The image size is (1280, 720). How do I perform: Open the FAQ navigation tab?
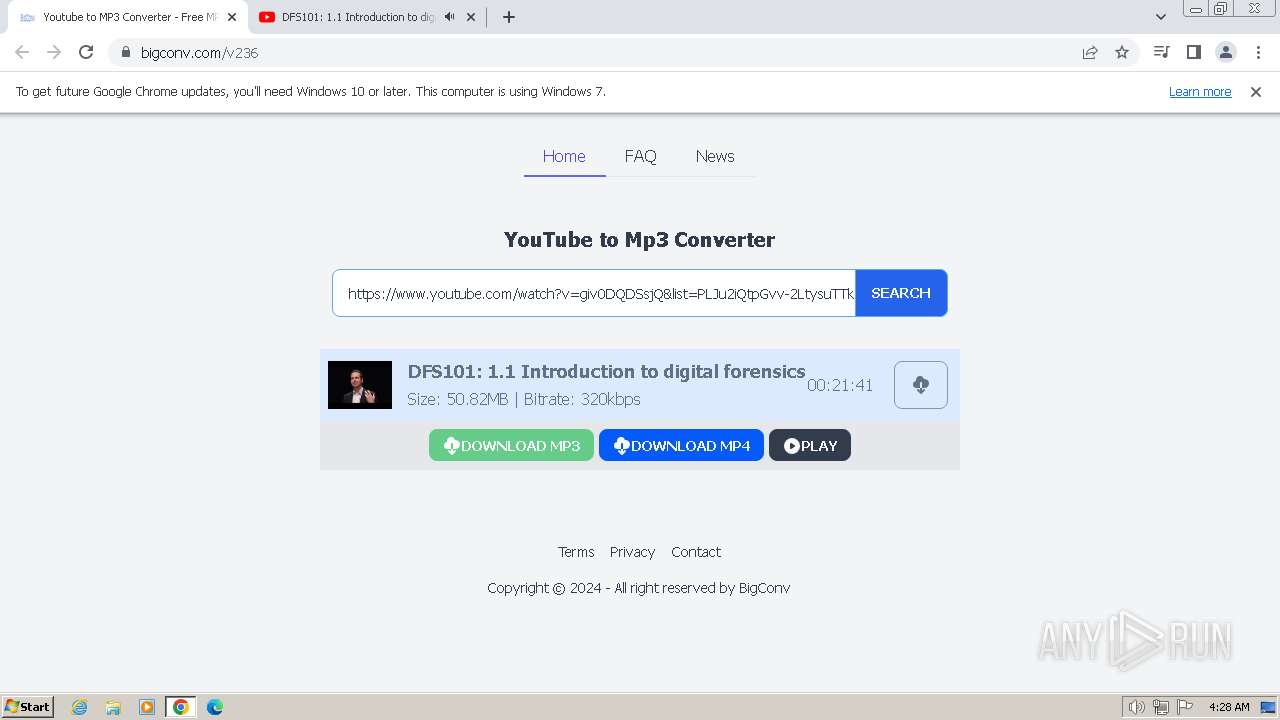[x=640, y=156]
